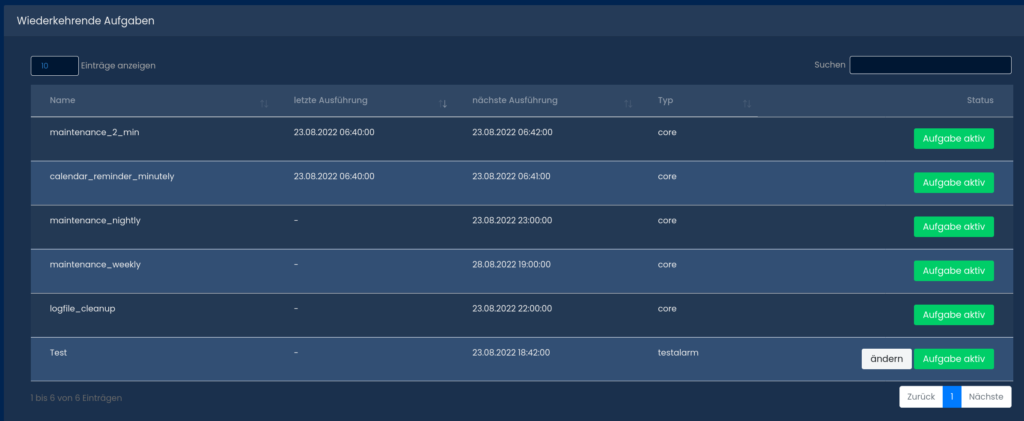Click the Nächste pagination button
Image resolution: width=1024 pixels, height=421 pixels.
click(985, 397)
